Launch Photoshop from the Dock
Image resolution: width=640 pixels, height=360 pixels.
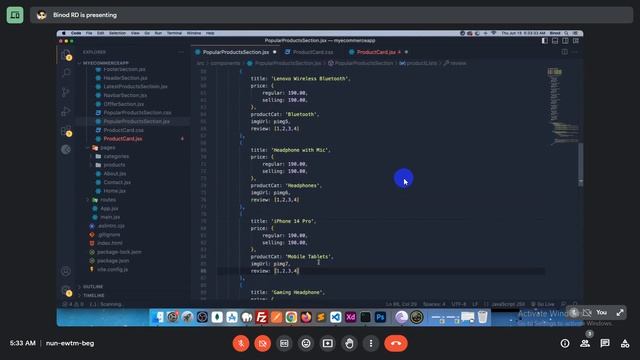coord(380,317)
